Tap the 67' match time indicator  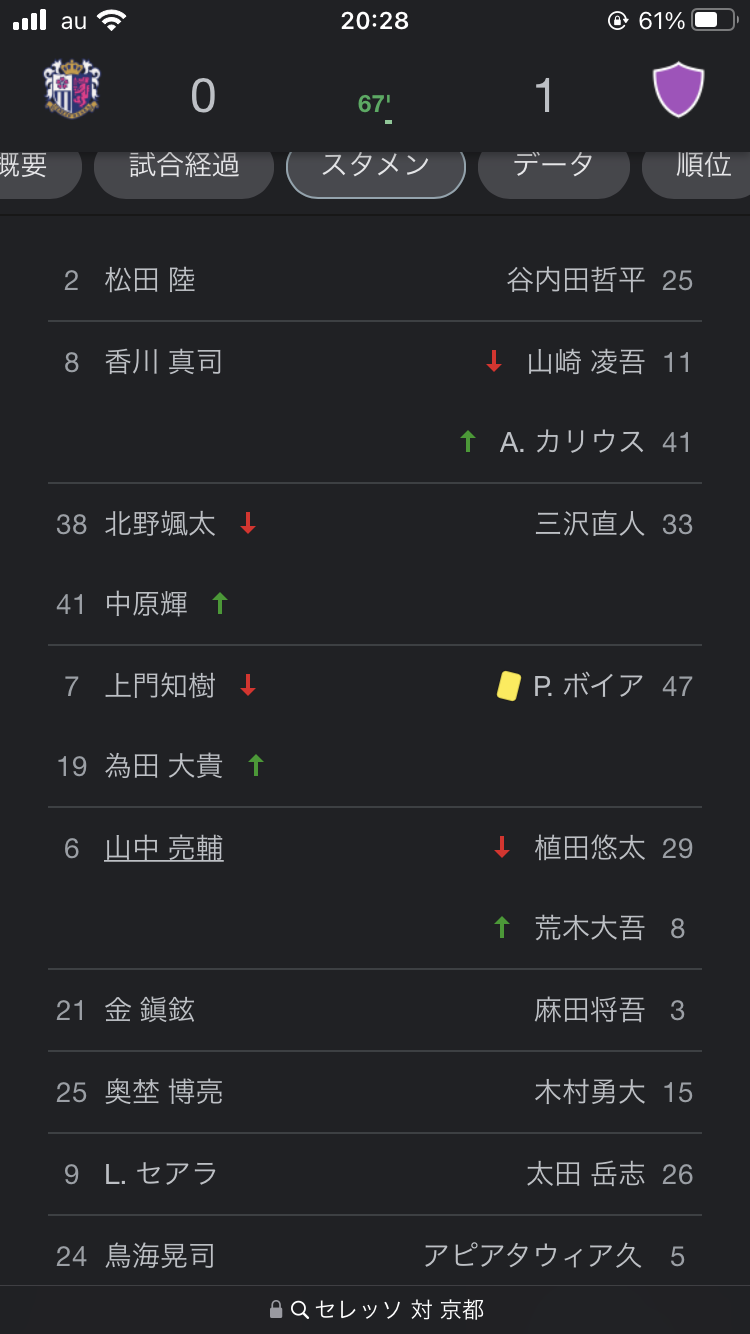tap(375, 104)
